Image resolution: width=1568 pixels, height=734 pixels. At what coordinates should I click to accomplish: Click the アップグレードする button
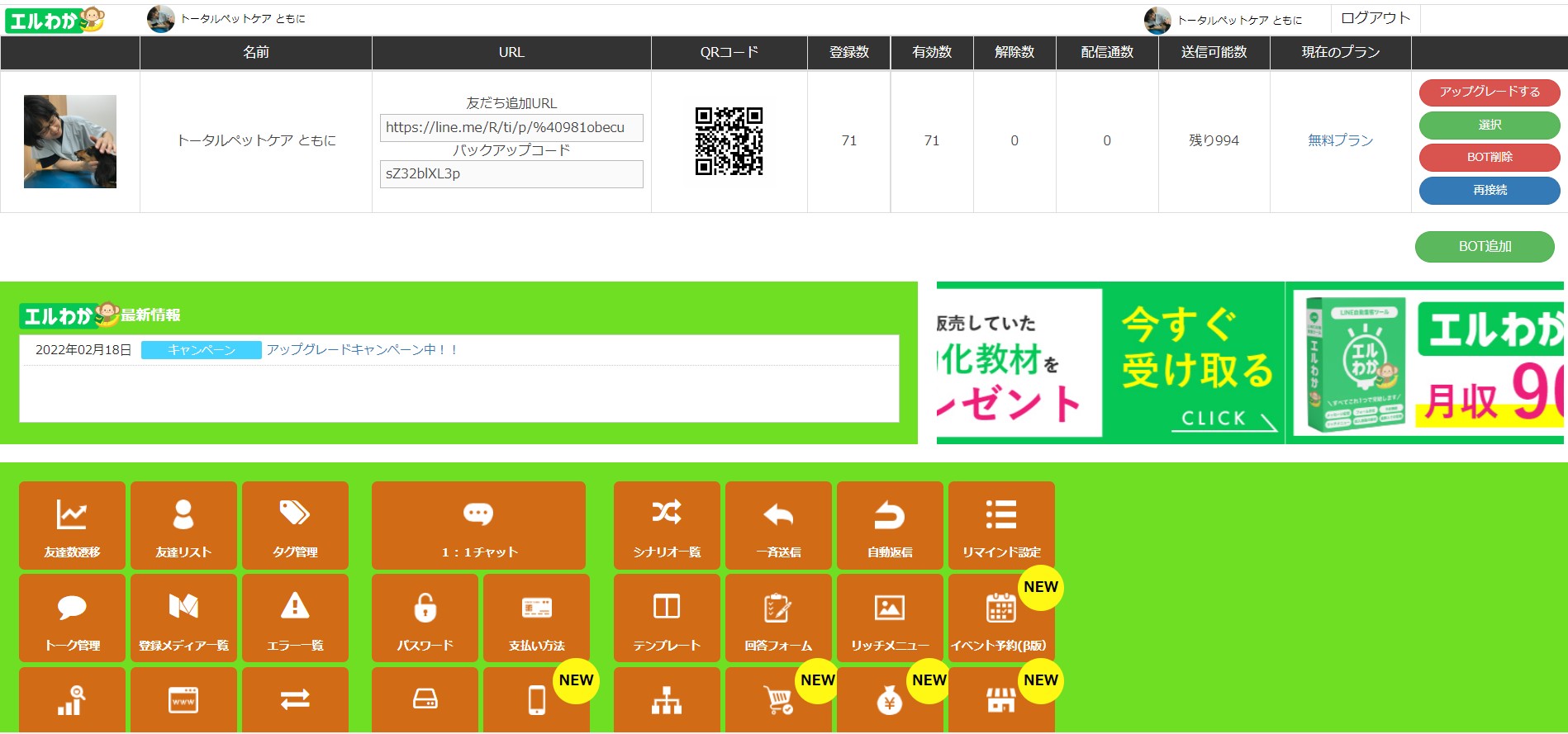[x=1490, y=92]
